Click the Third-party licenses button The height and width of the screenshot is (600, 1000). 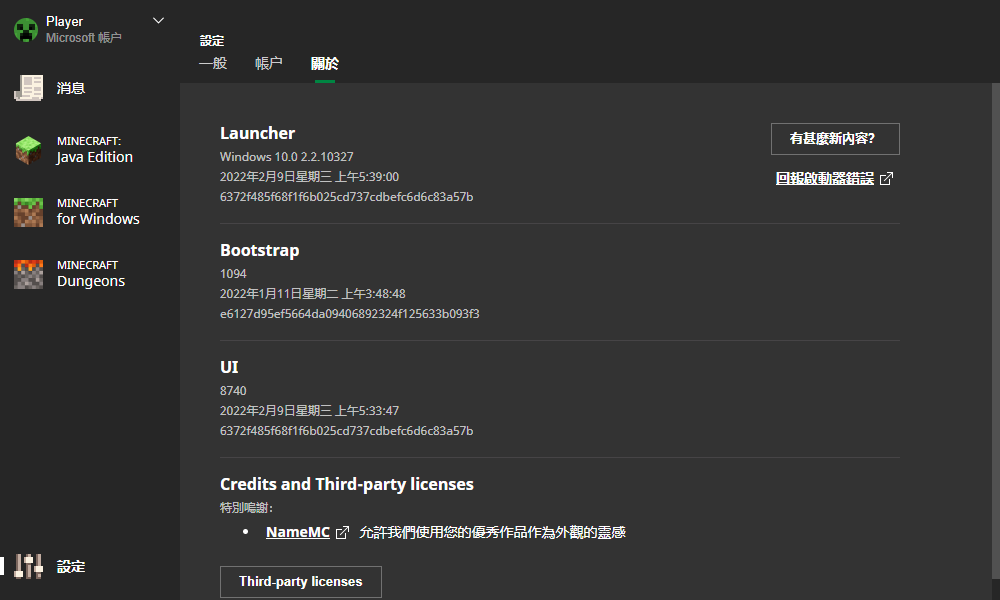tap(301, 582)
